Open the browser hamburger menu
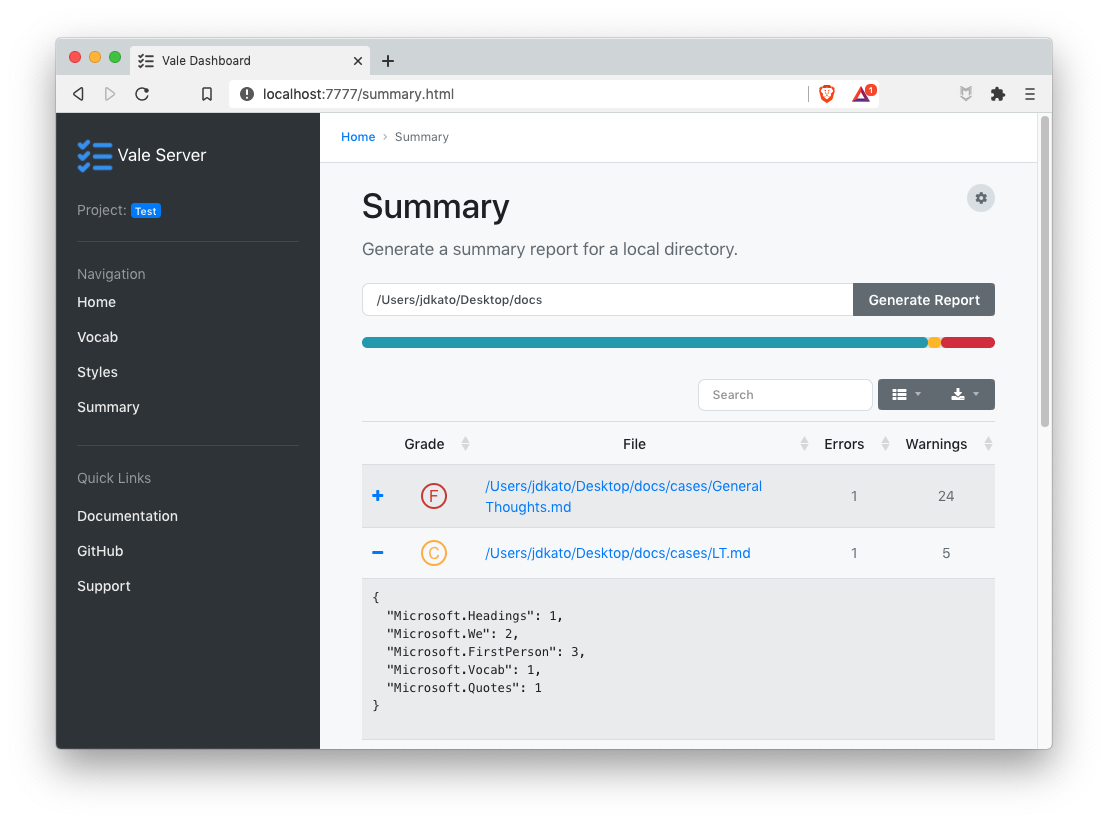1108x823 pixels. (1030, 94)
